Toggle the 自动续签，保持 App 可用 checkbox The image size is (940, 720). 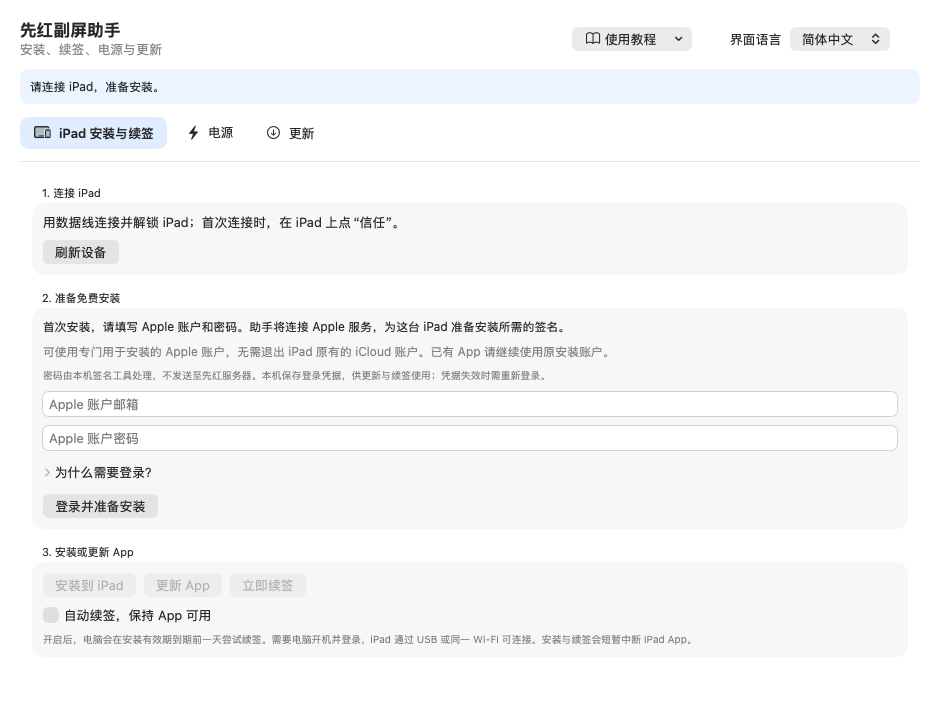(x=51, y=615)
